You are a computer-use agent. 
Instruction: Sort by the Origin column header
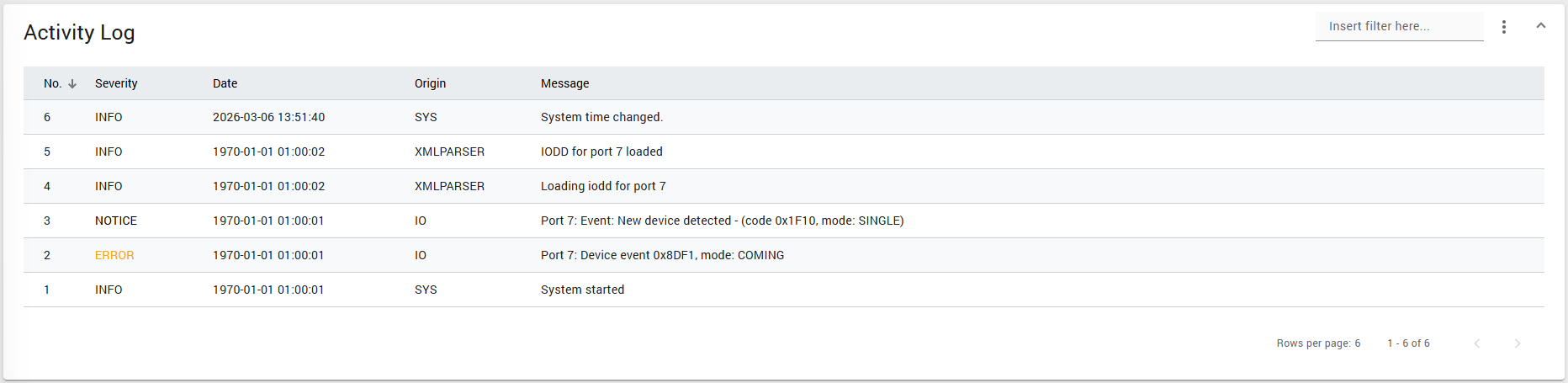(430, 83)
